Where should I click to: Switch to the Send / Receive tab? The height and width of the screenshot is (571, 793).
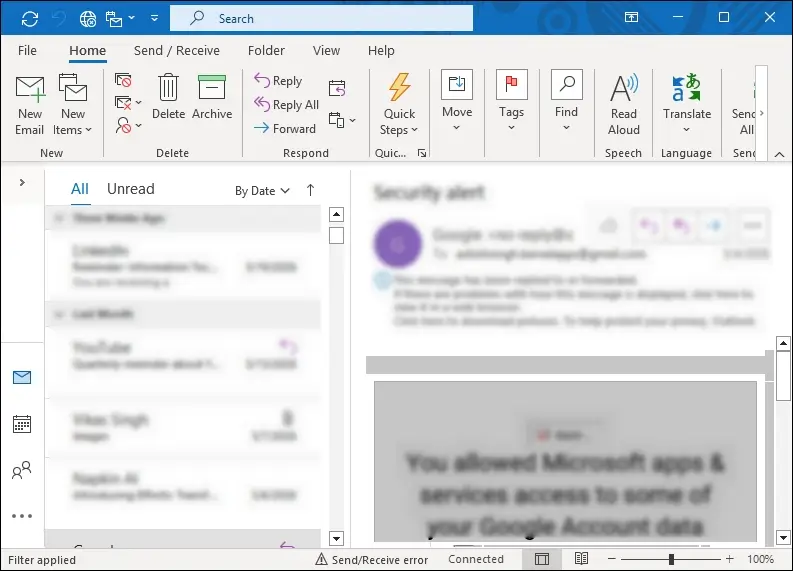click(x=177, y=51)
